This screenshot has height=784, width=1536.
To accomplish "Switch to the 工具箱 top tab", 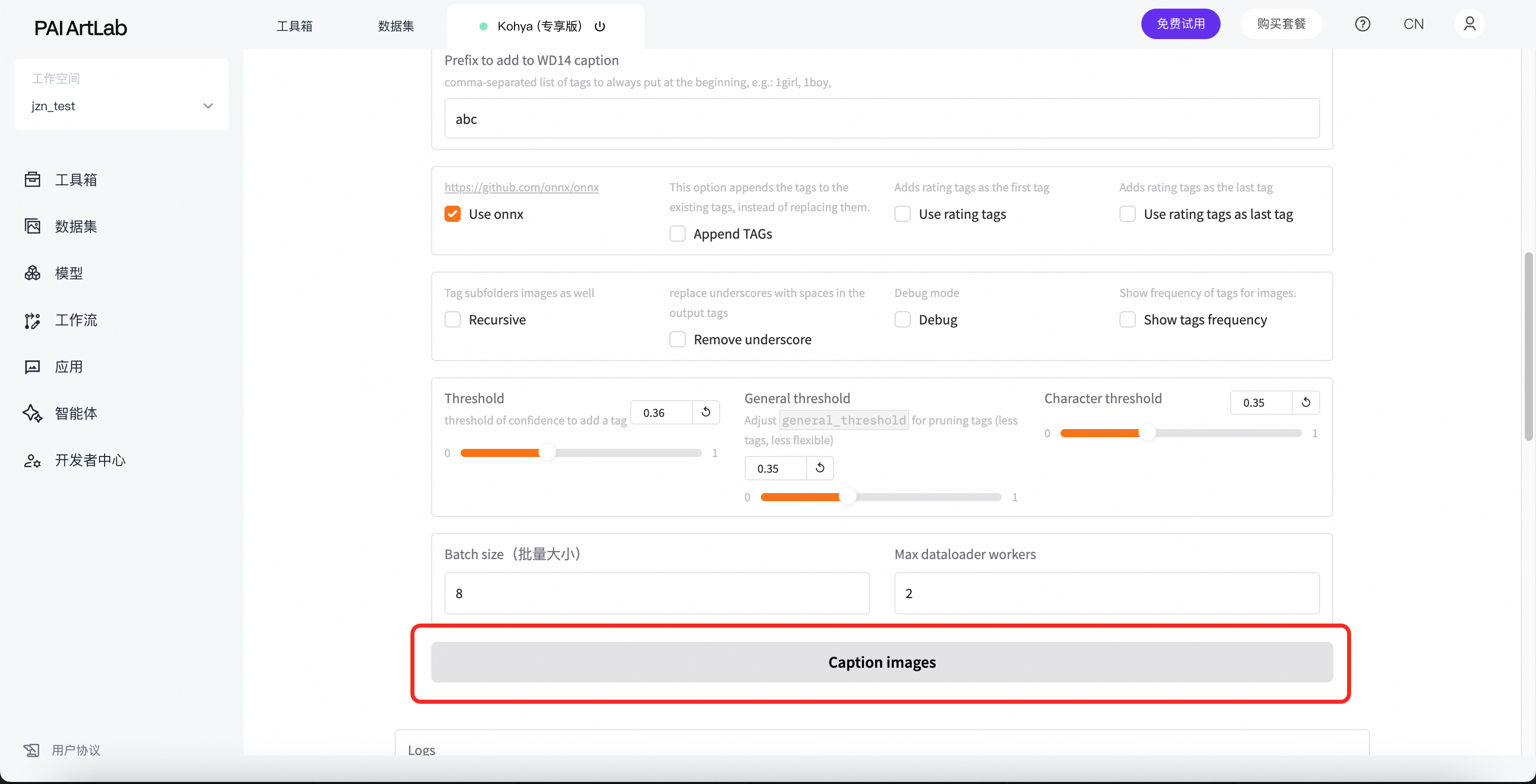I will point(295,26).
